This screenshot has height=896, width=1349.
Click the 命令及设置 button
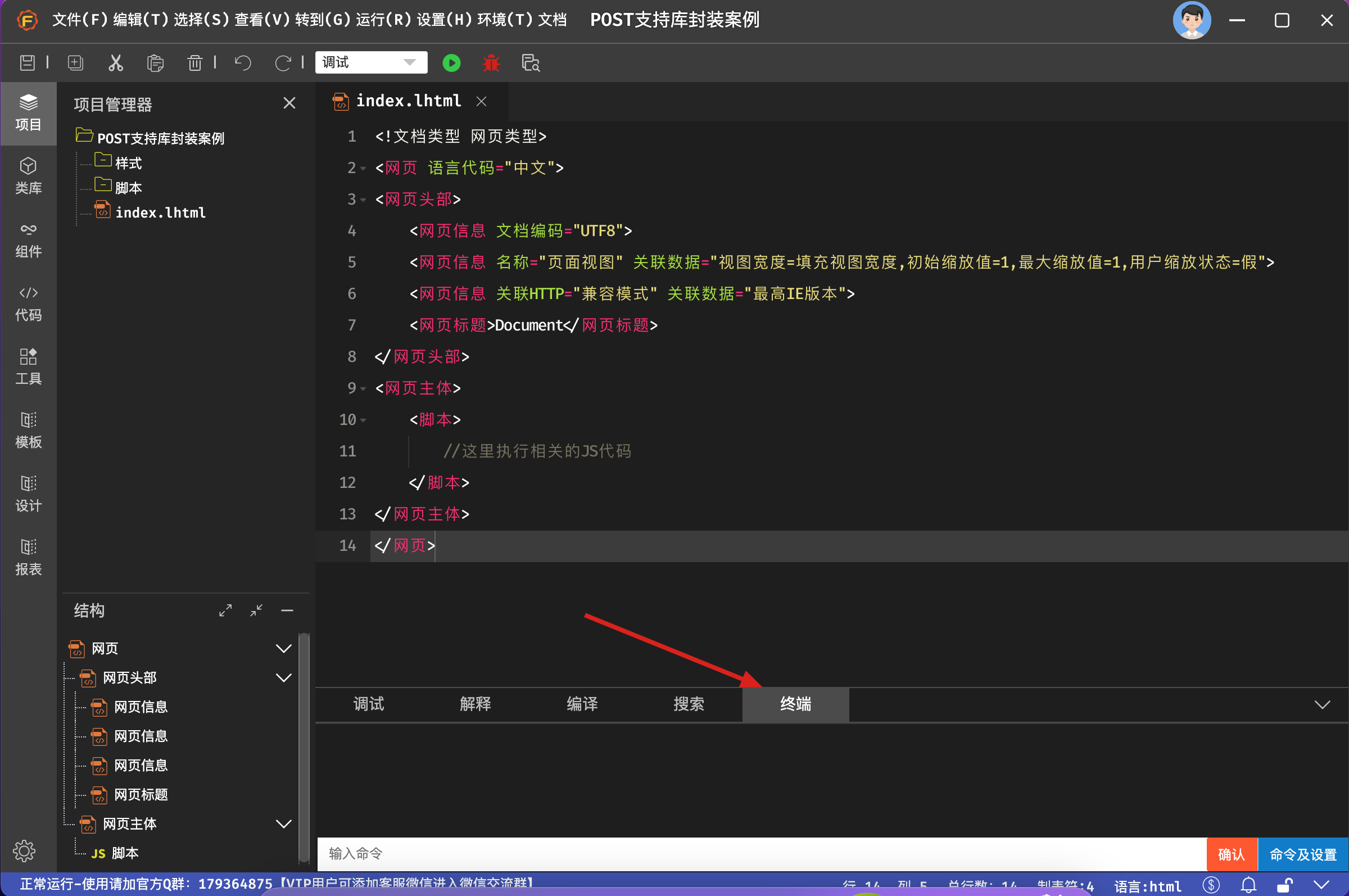(1303, 854)
